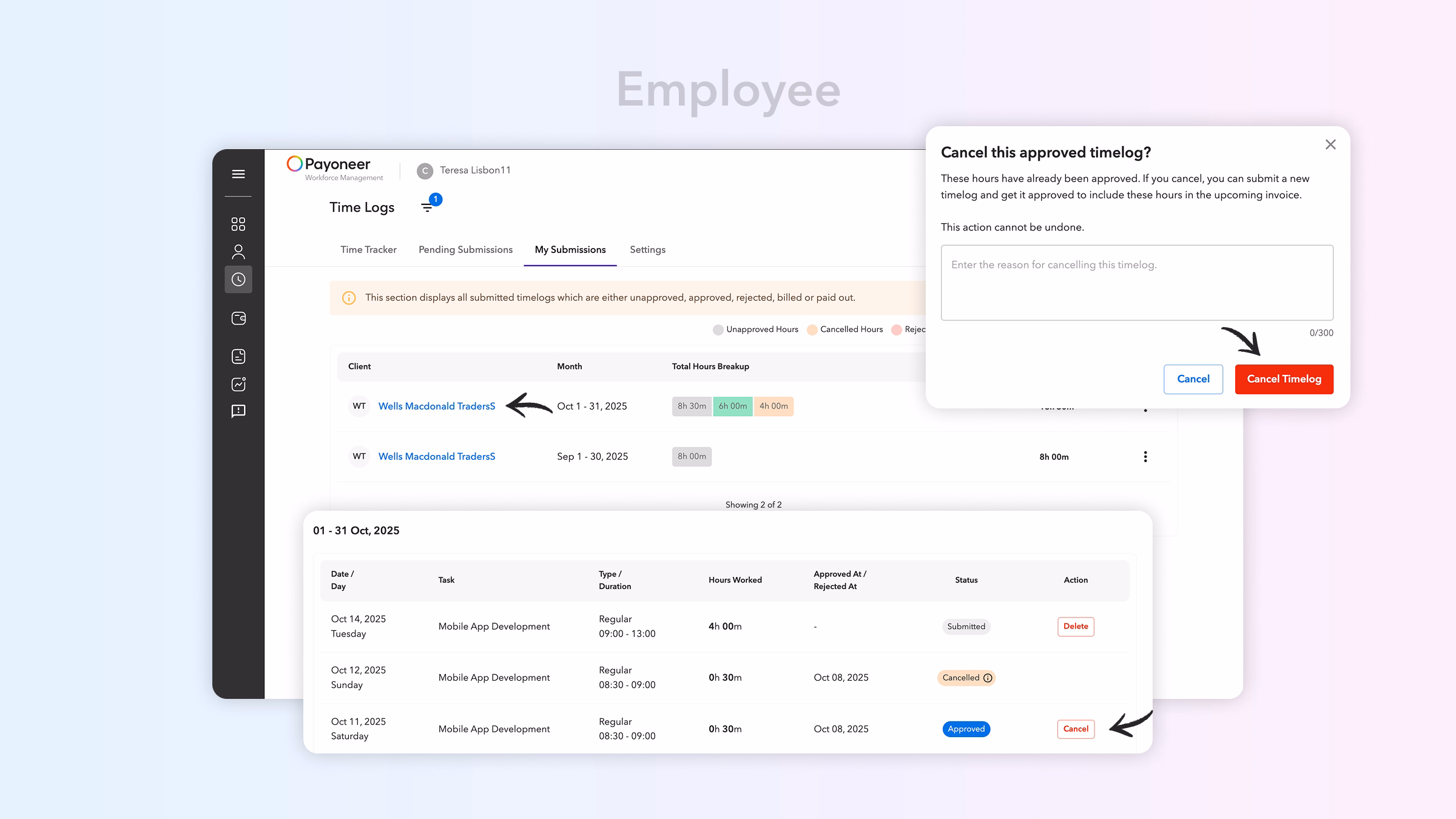Open the Time Logs clock icon
The height and width of the screenshot is (819, 1456).
pyautogui.click(x=238, y=279)
